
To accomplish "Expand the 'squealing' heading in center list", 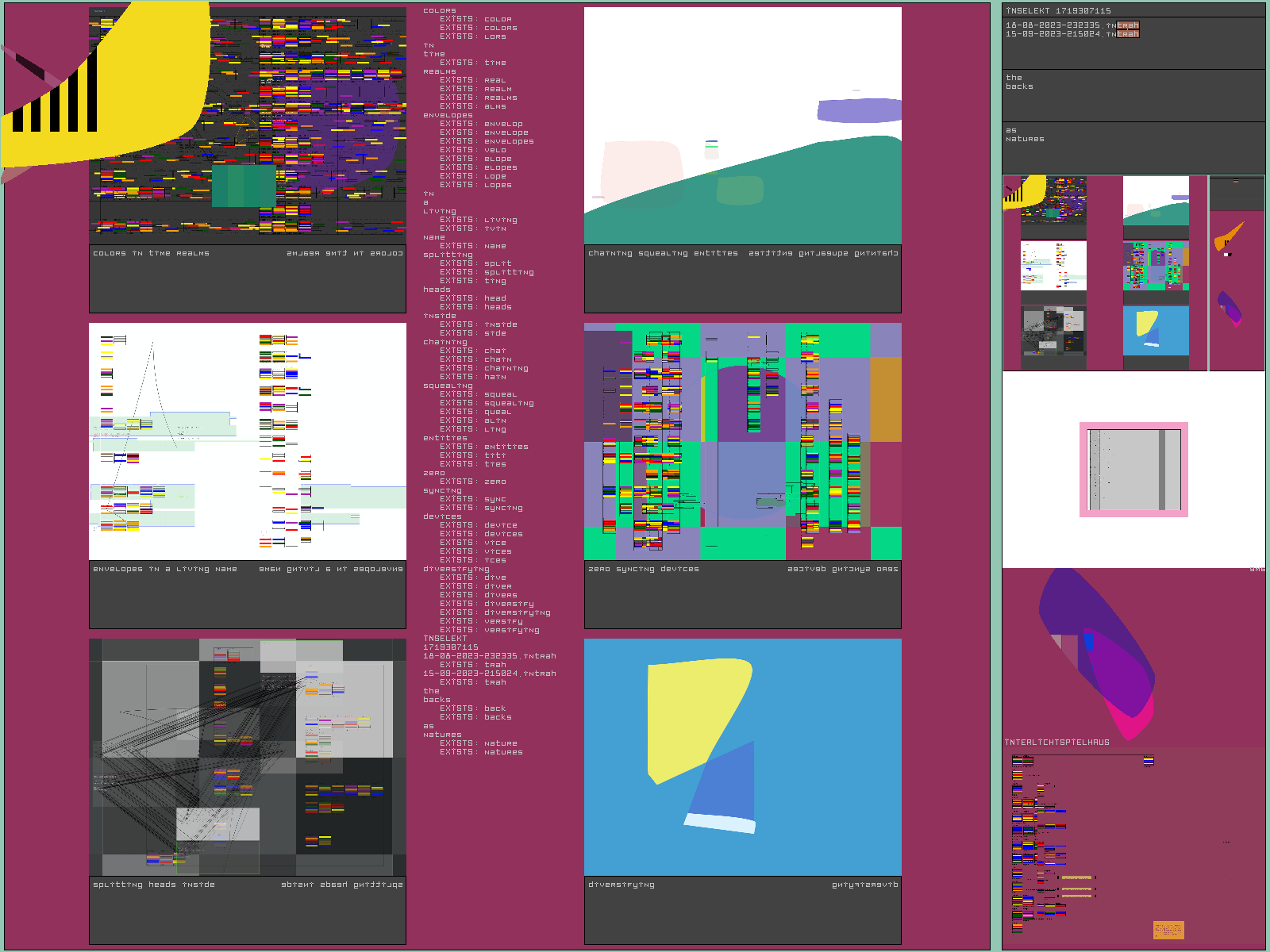I will pyautogui.click(x=448, y=386).
